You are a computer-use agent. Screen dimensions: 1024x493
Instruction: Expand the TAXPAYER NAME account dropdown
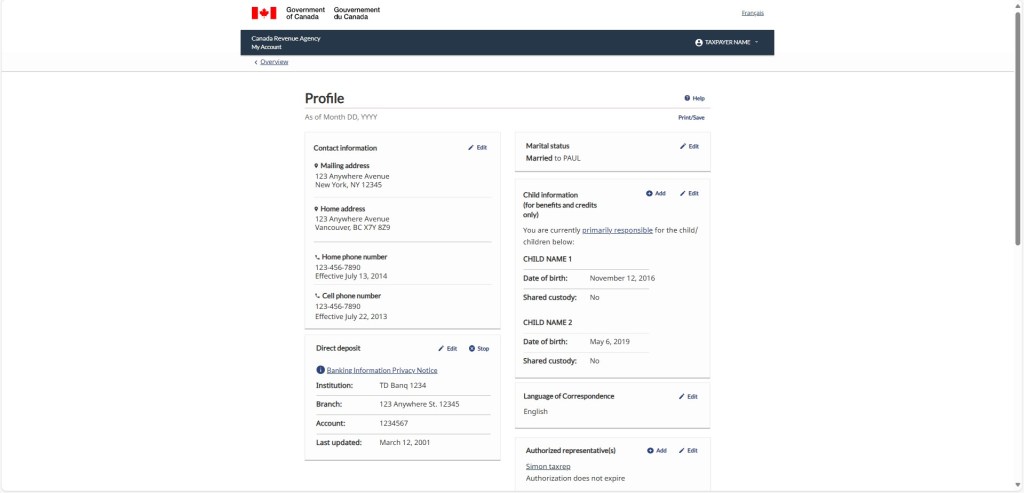click(x=727, y=42)
